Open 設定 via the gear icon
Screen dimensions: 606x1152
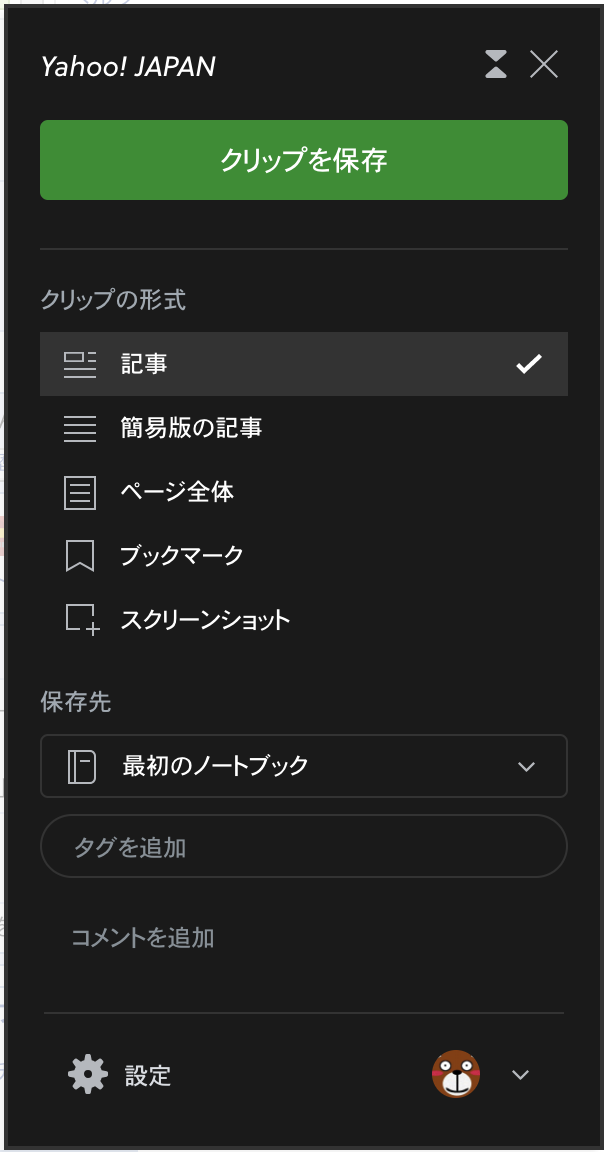[87, 1075]
